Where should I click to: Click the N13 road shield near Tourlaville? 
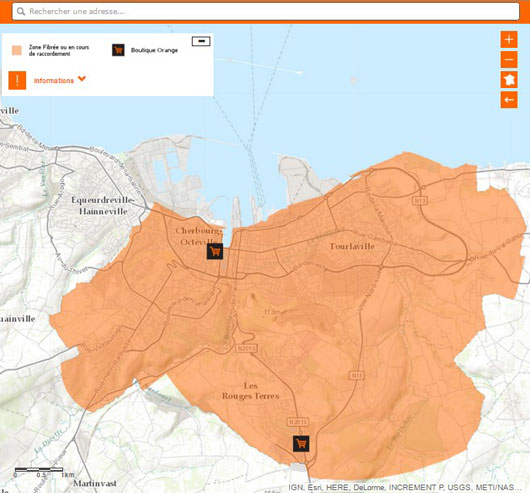tap(420, 200)
